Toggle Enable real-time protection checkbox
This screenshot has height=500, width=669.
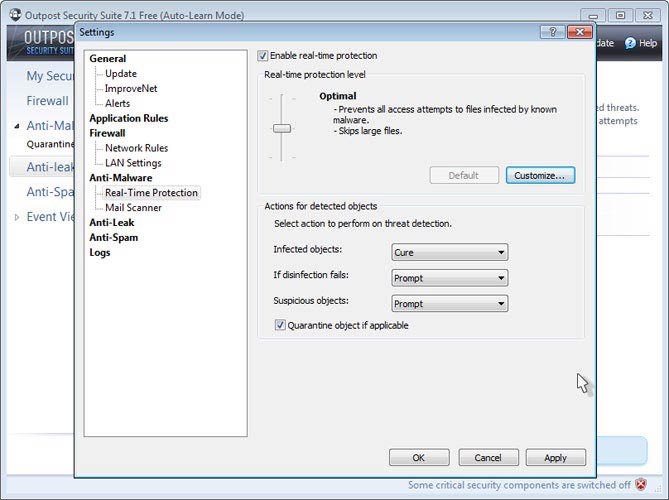[x=264, y=56]
